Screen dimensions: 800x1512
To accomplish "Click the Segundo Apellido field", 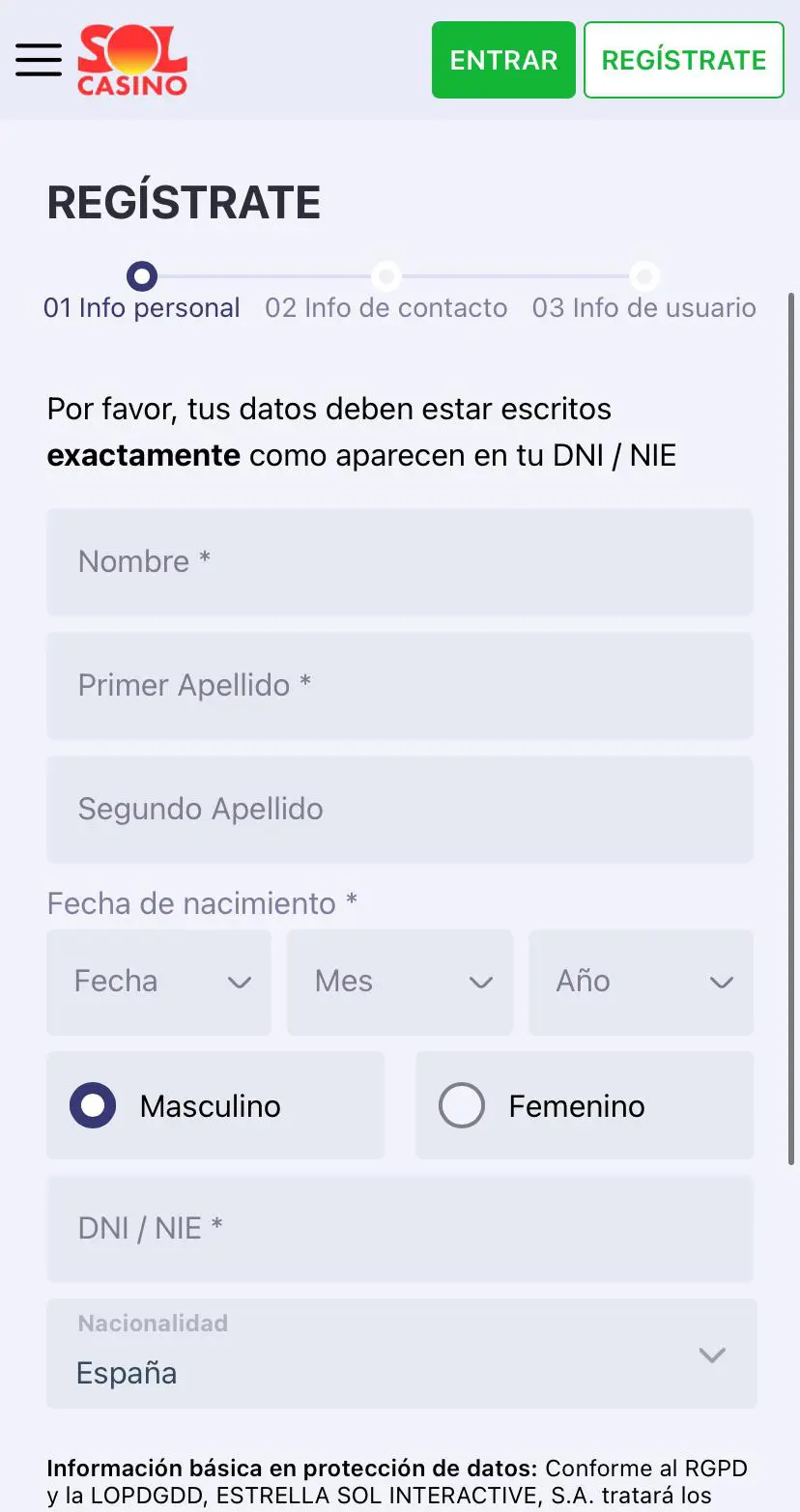I will coord(399,810).
